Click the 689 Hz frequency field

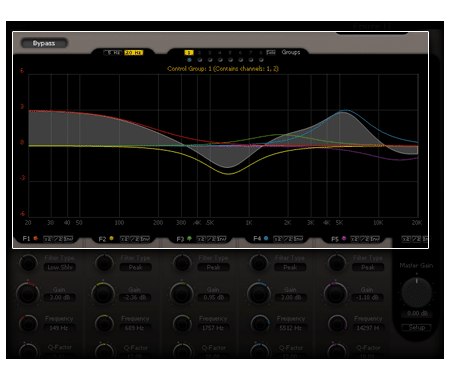click(135, 328)
